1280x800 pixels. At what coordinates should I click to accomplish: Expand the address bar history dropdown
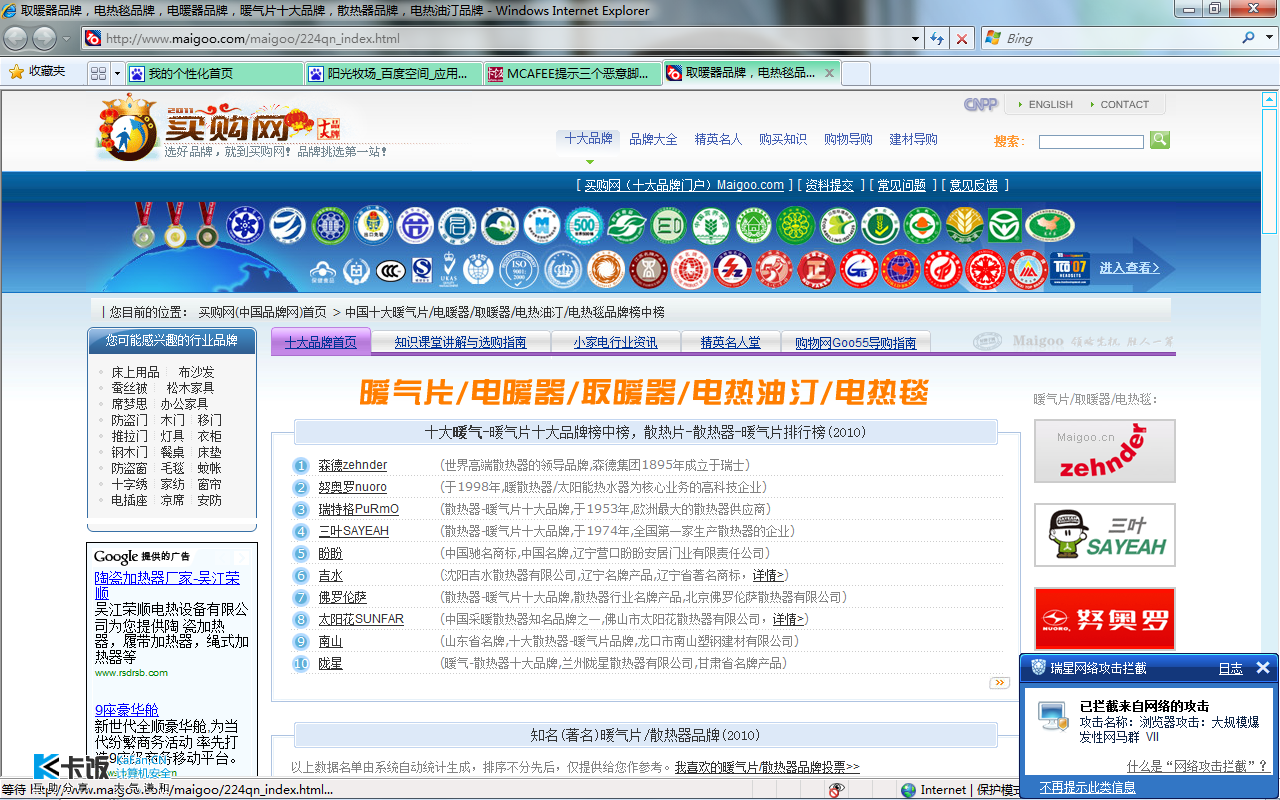coord(915,38)
